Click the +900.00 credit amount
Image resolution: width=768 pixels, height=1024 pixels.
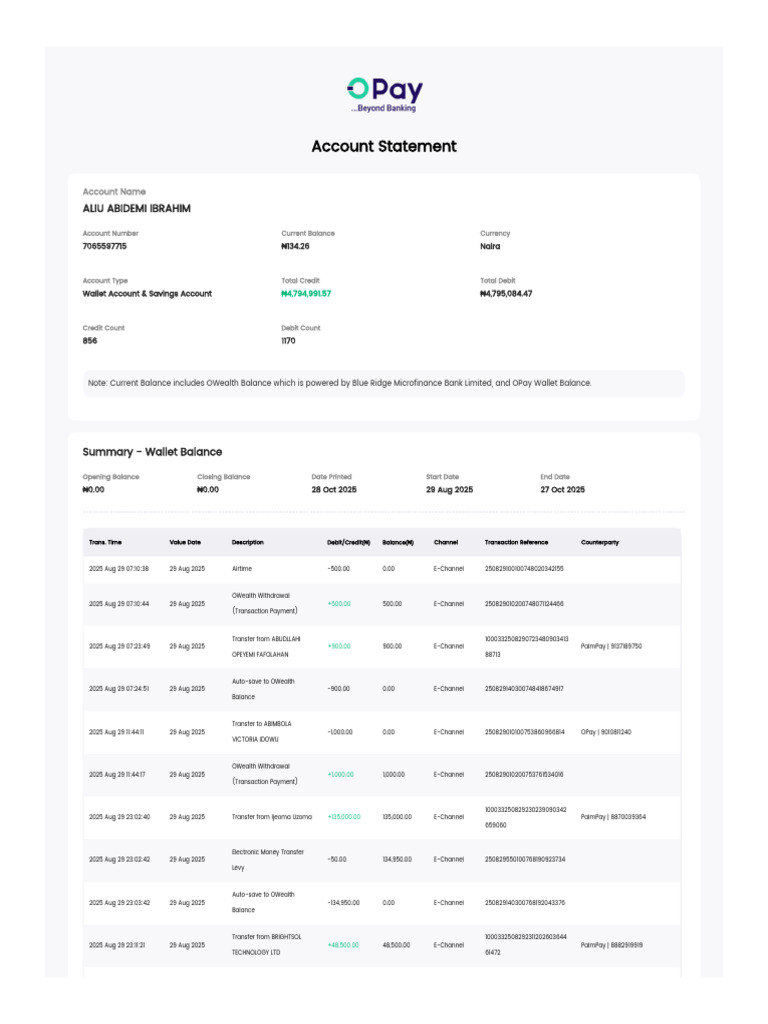click(339, 647)
